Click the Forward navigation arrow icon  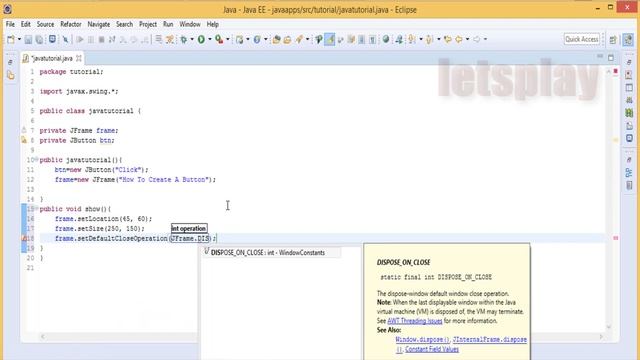[x=476, y=40]
